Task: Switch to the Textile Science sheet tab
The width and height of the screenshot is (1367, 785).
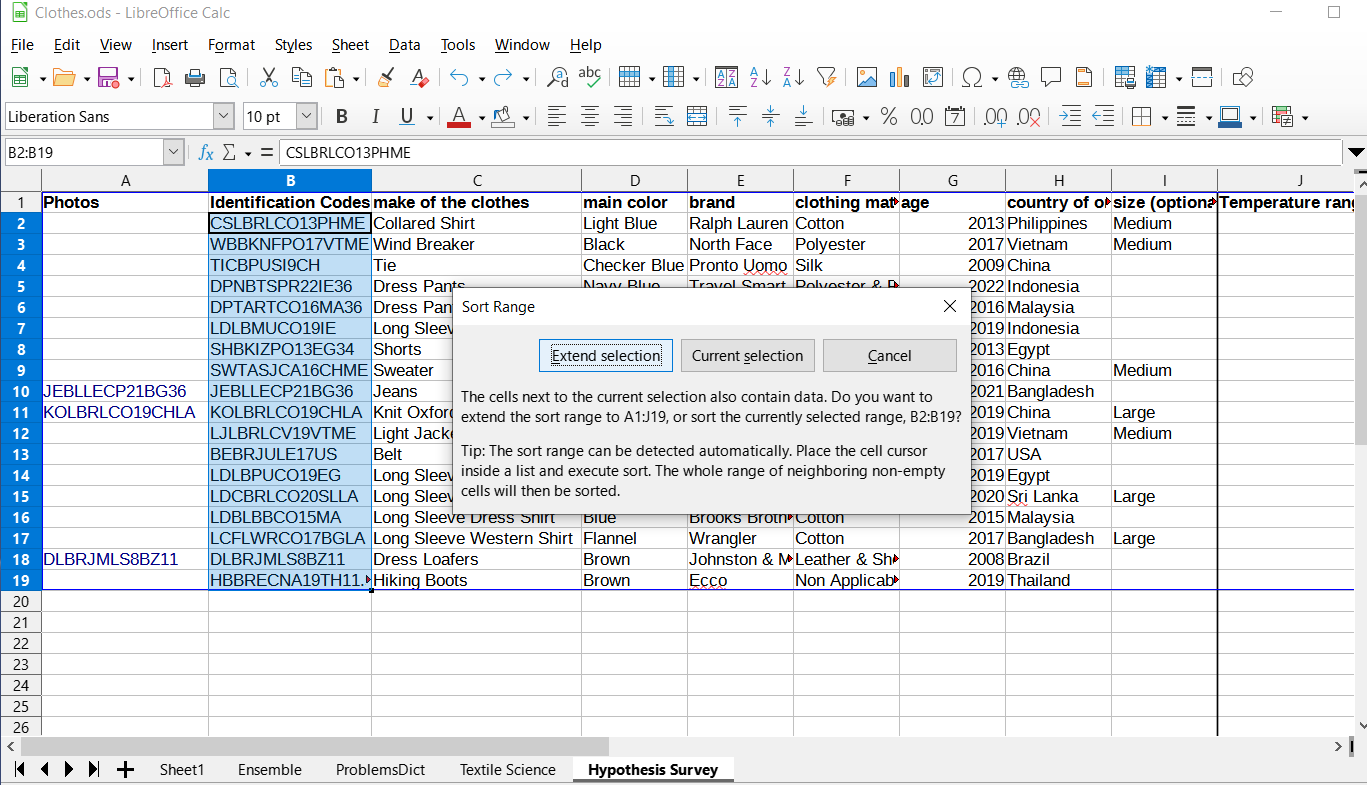Action: tap(507, 769)
